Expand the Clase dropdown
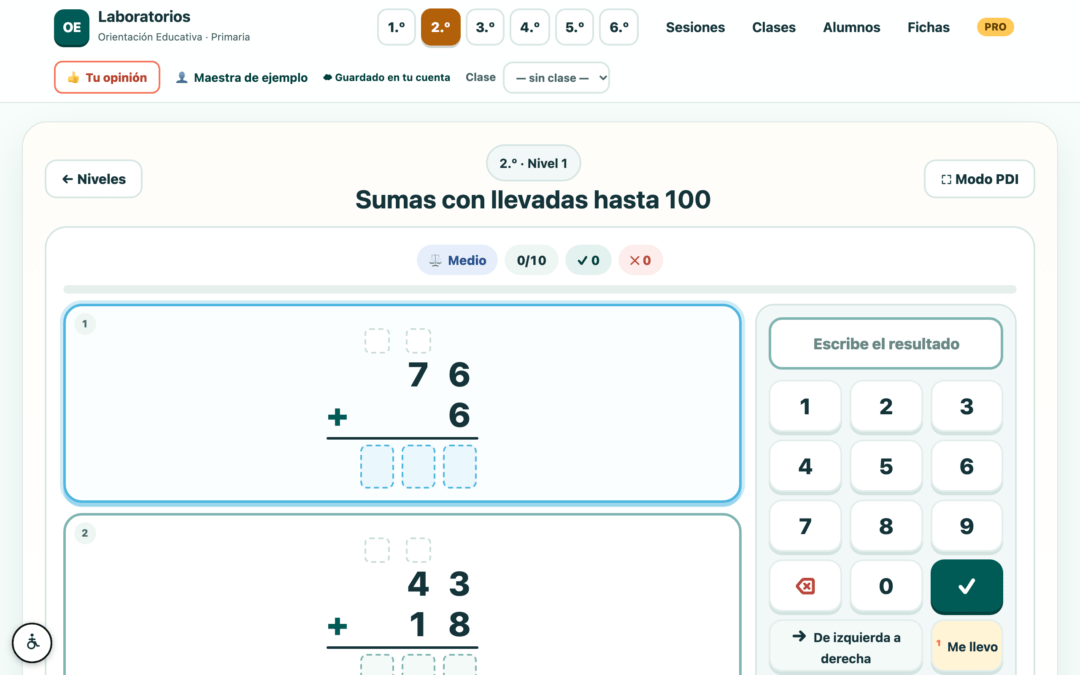This screenshot has width=1080, height=675. (557, 78)
